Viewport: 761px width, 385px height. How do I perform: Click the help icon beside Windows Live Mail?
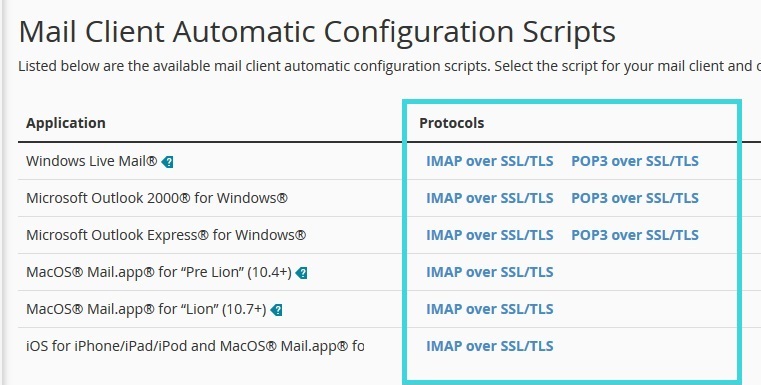point(167,162)
